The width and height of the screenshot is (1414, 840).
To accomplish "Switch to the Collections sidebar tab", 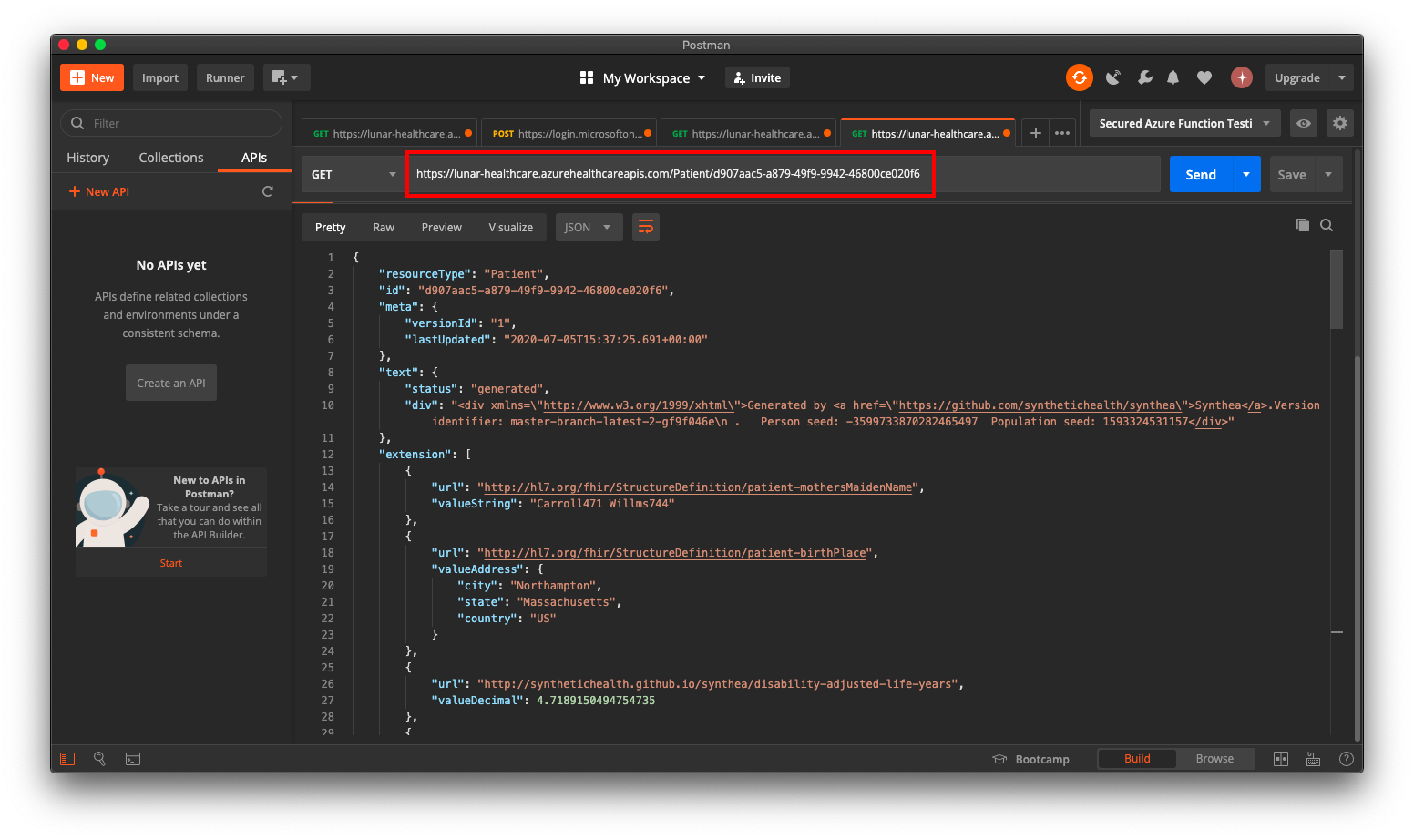I will click(170, 157).
